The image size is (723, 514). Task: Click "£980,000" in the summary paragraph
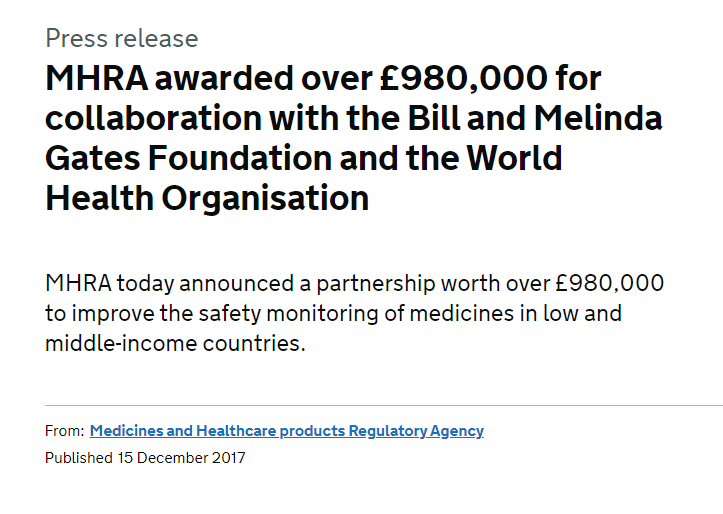pyautogui.click(x=609, y=283)
